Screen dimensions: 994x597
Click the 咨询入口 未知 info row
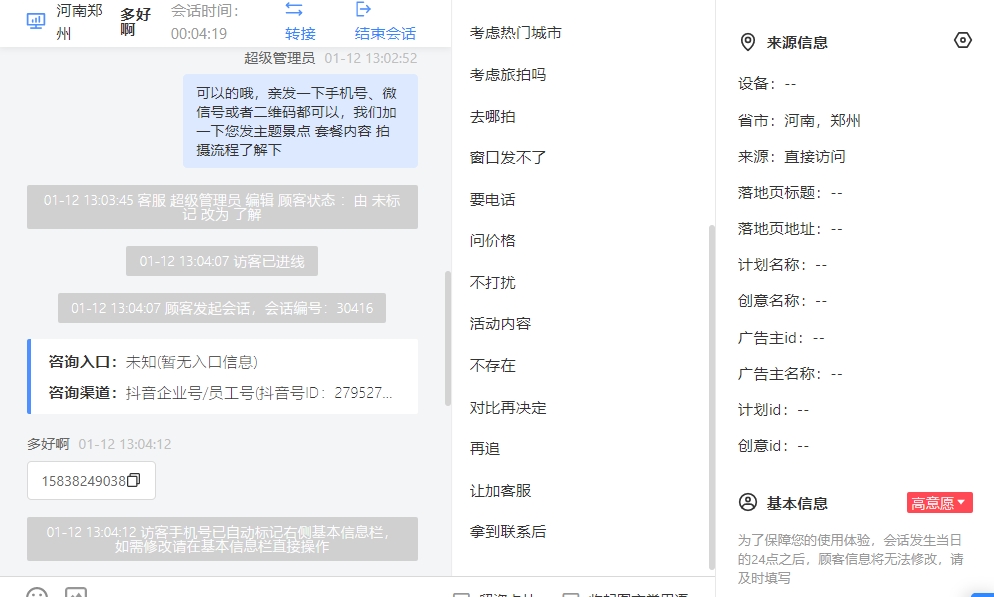point(153,362)
